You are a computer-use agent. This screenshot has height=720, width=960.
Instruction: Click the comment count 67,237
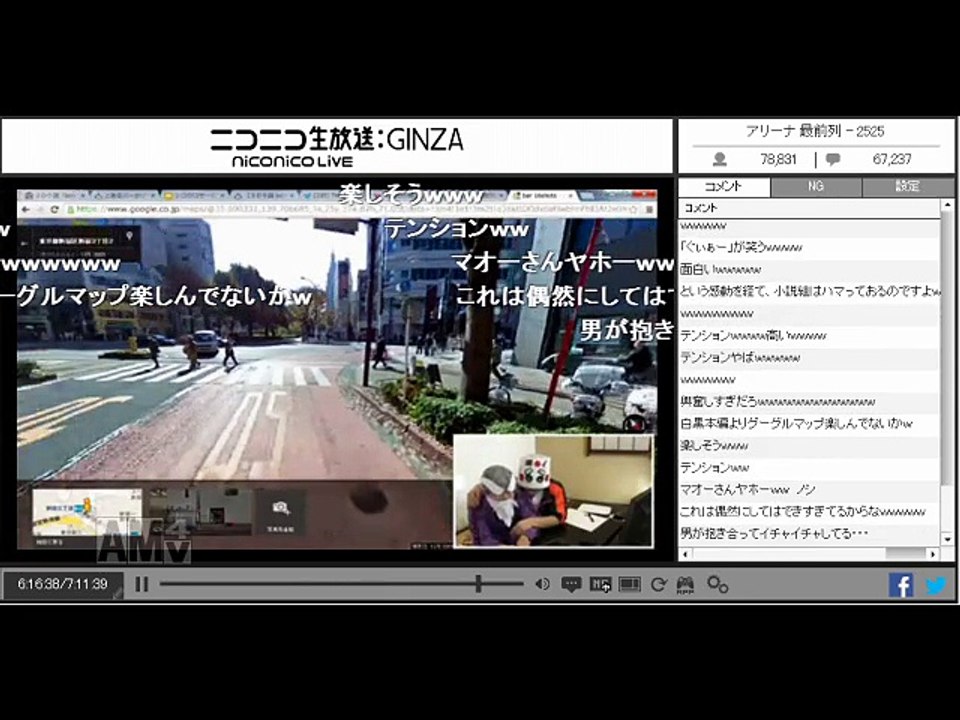click(x=892, y=160)
